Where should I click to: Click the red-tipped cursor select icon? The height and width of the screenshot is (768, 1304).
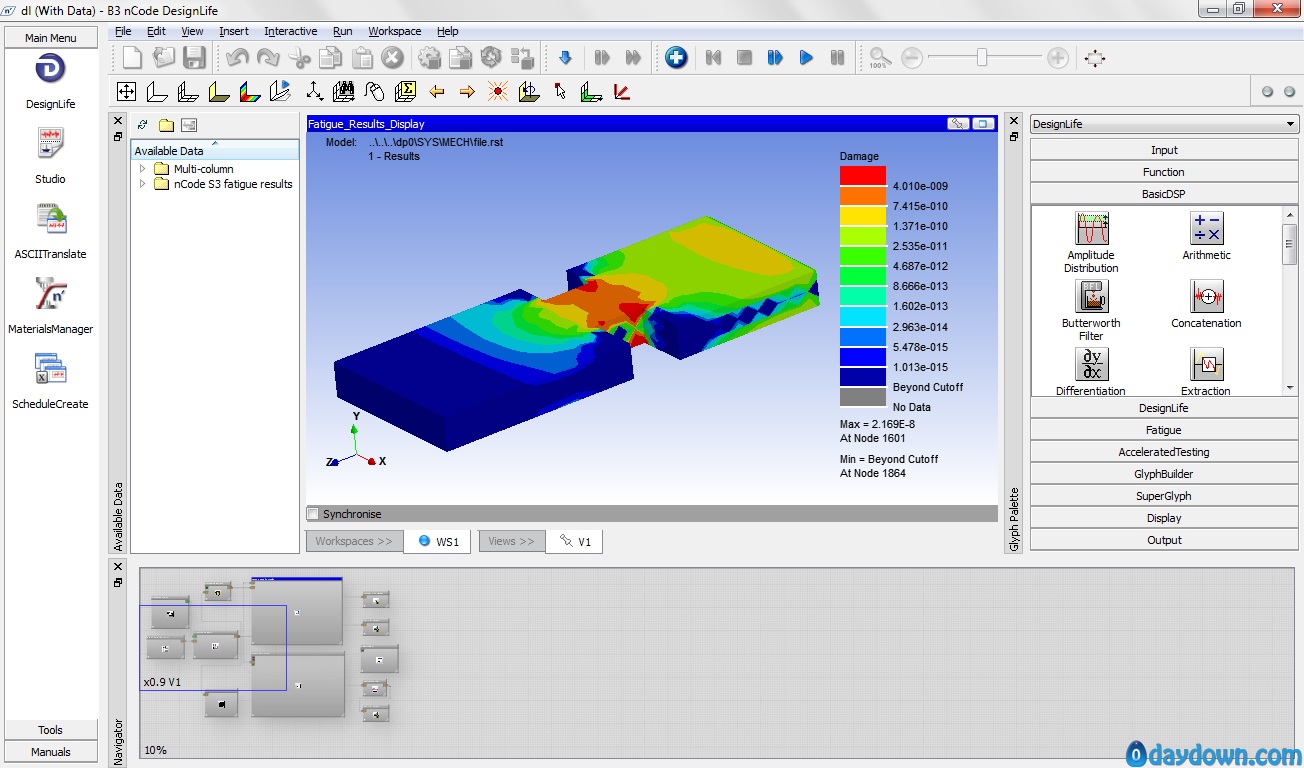[560, 92]
